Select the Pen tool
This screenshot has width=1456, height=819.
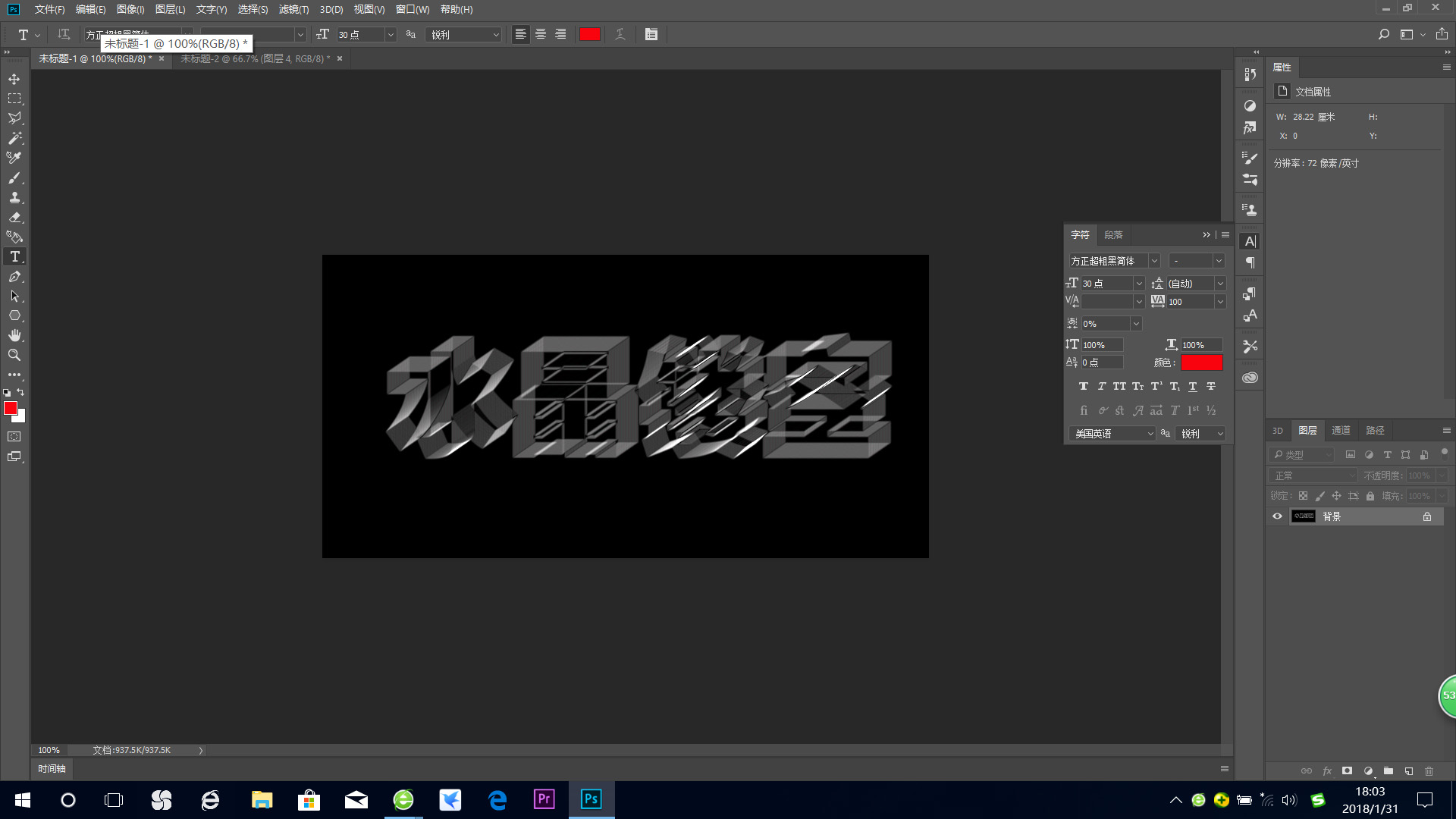point(14,277)
